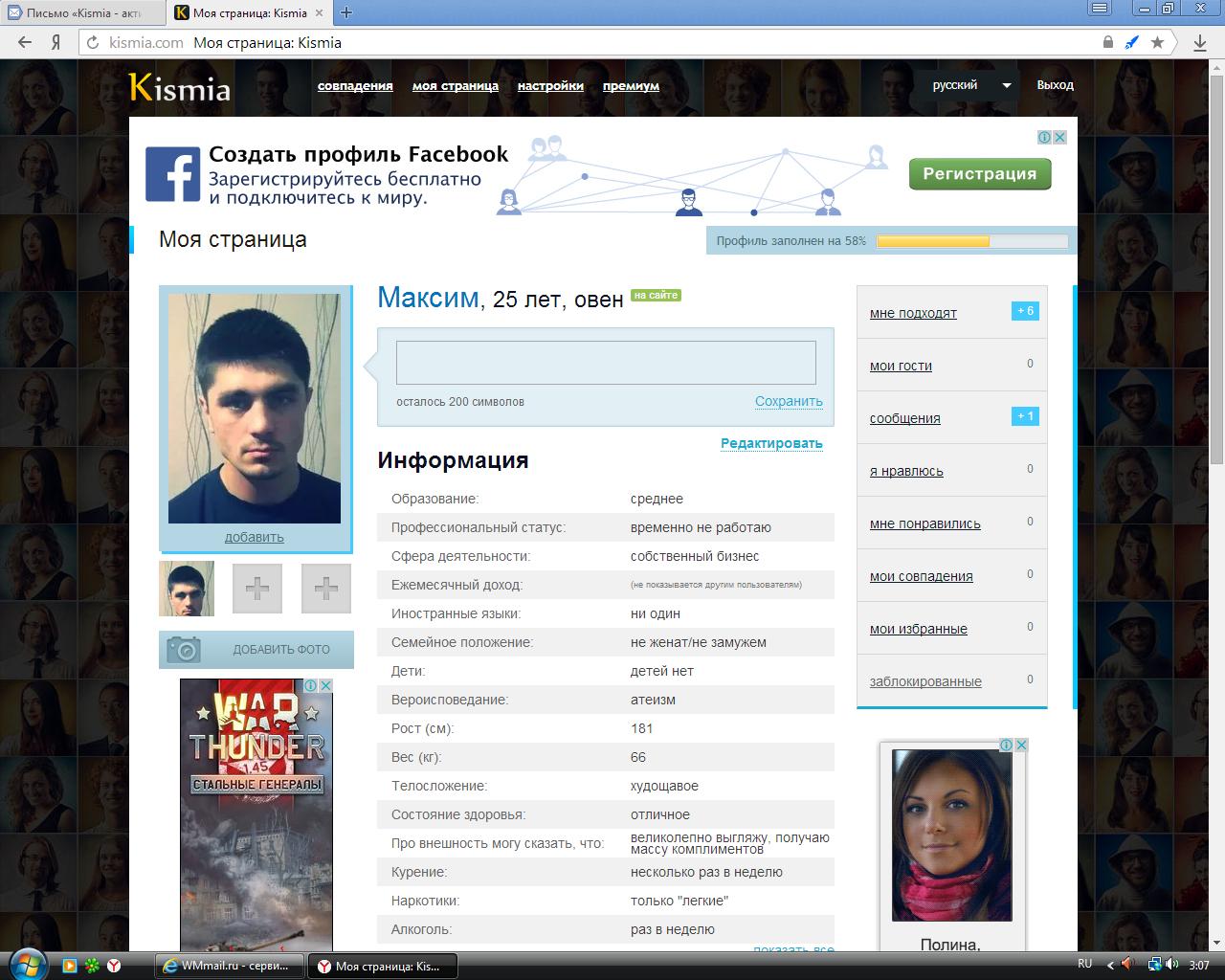Click the ad info icon on Facebook banner
The width and height of the screenshot is (1225, 980).
tap(1045, 137)
